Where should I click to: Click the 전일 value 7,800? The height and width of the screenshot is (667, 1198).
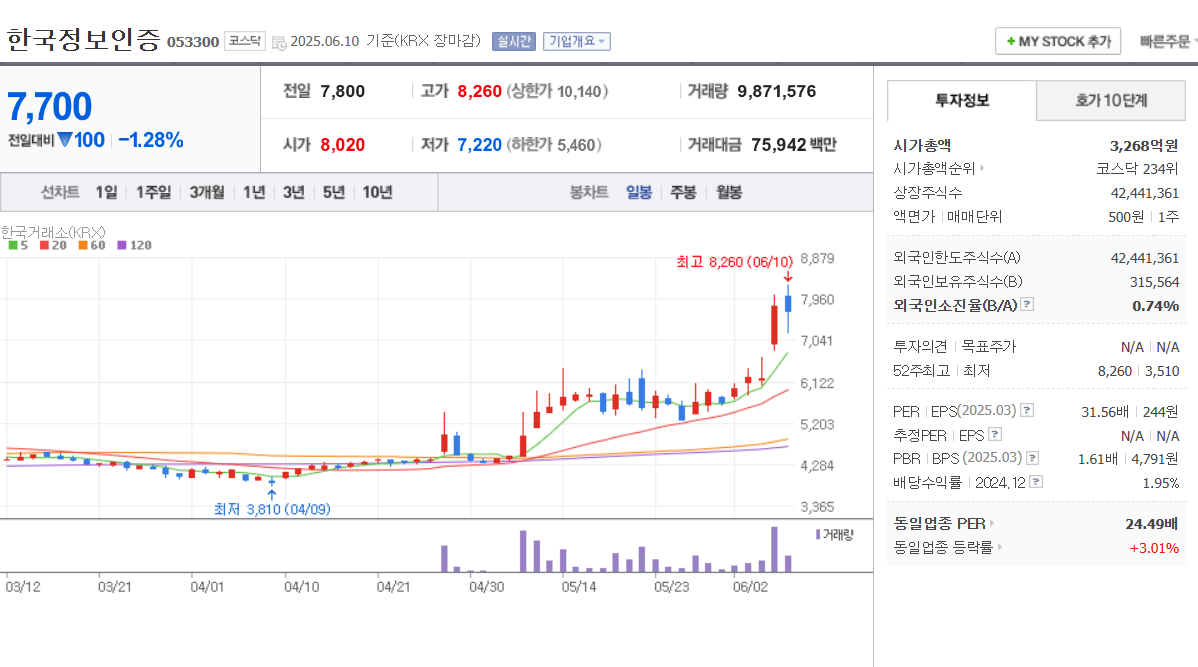tap(342, 92)
